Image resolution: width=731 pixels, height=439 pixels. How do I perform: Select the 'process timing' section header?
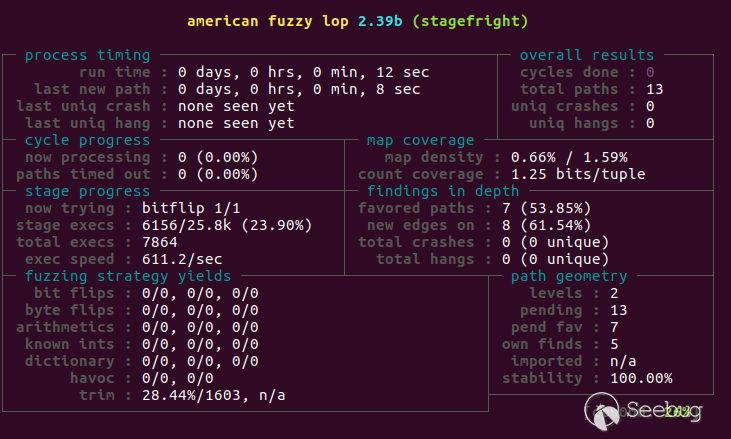(x=88, y=55)
